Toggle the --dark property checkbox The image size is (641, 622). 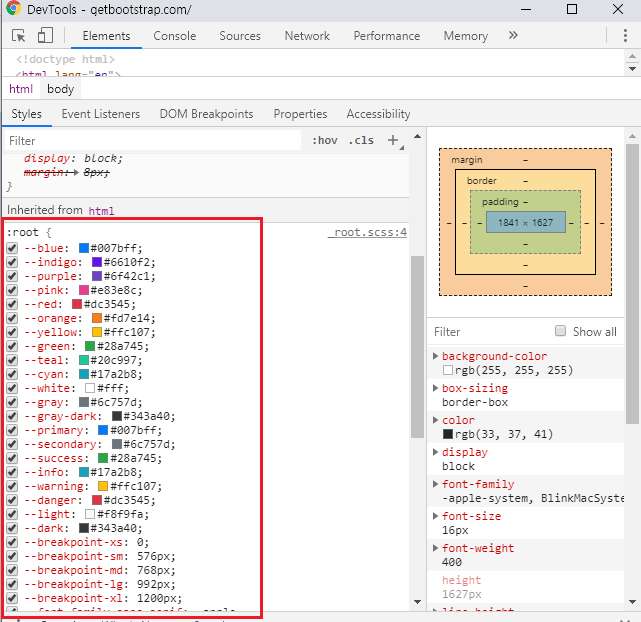point(12,528)
